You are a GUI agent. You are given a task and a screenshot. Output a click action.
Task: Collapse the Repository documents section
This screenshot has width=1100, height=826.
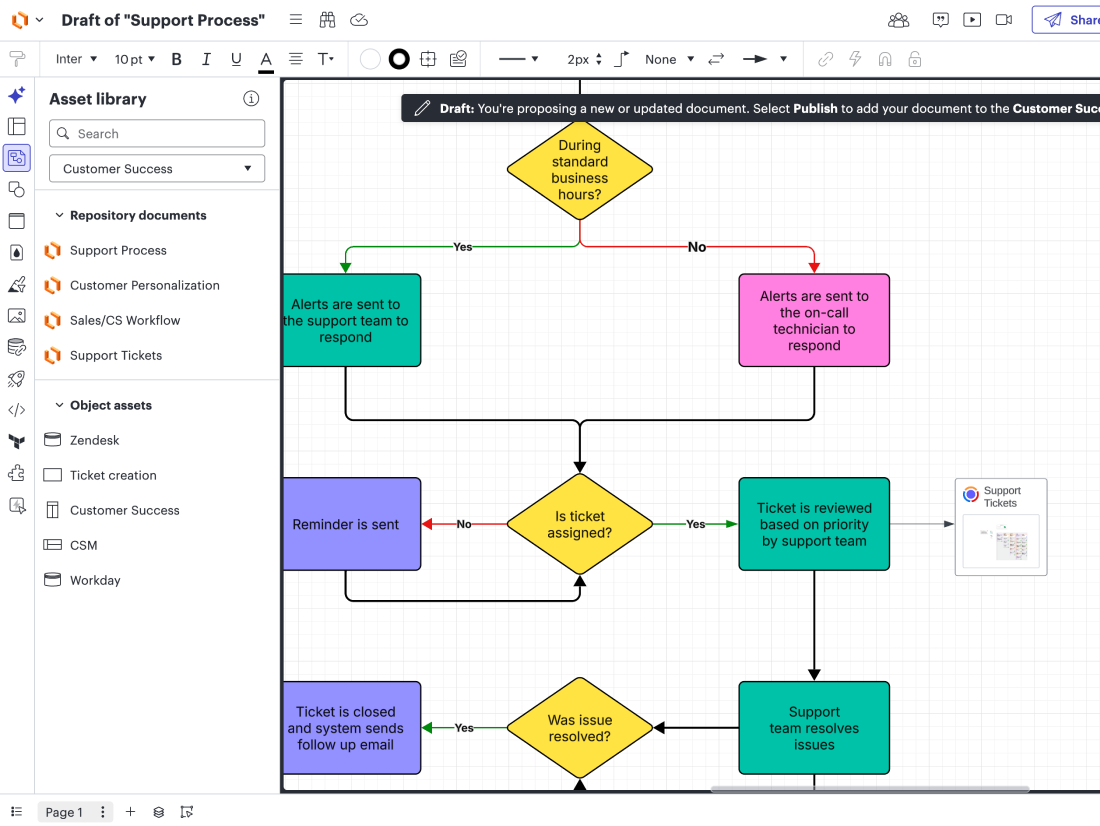(x=60, y=215)
